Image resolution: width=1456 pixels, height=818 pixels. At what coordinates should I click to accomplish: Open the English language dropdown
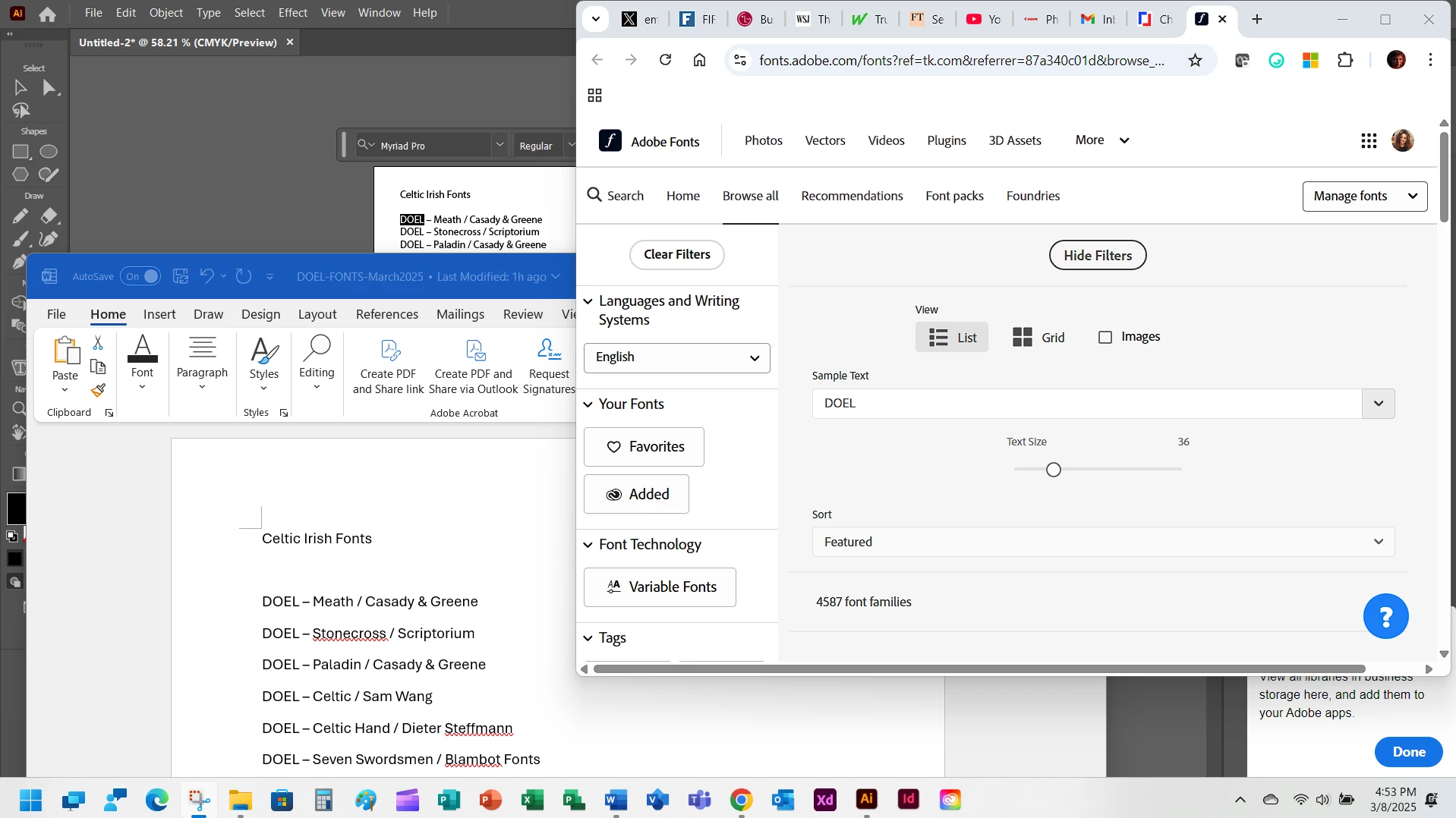[677, 357]
